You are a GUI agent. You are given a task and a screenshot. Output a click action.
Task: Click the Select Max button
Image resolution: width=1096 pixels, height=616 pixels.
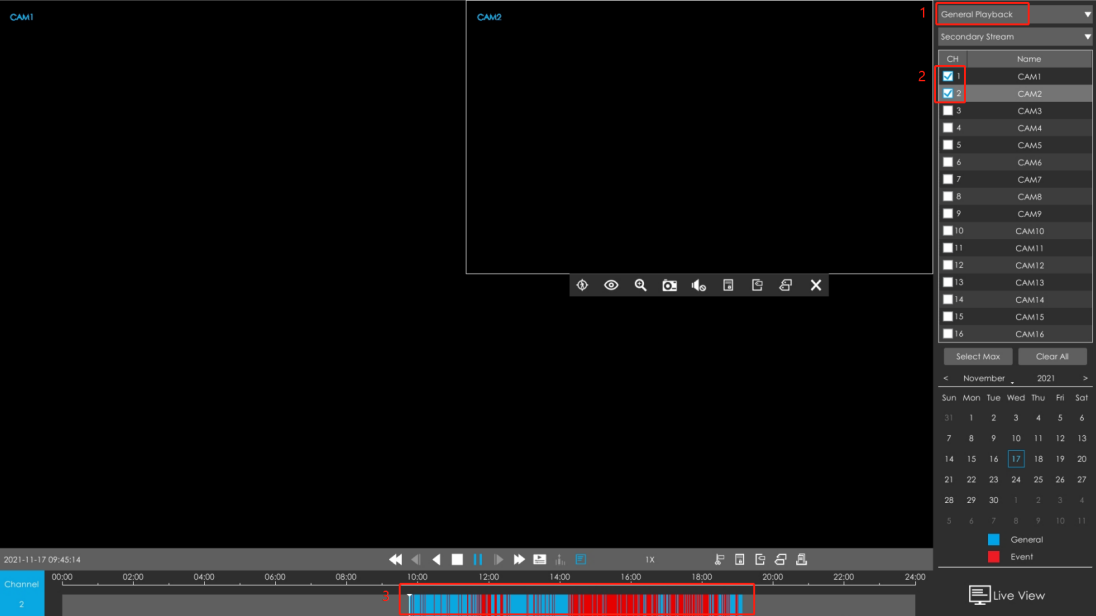point(978,357)
